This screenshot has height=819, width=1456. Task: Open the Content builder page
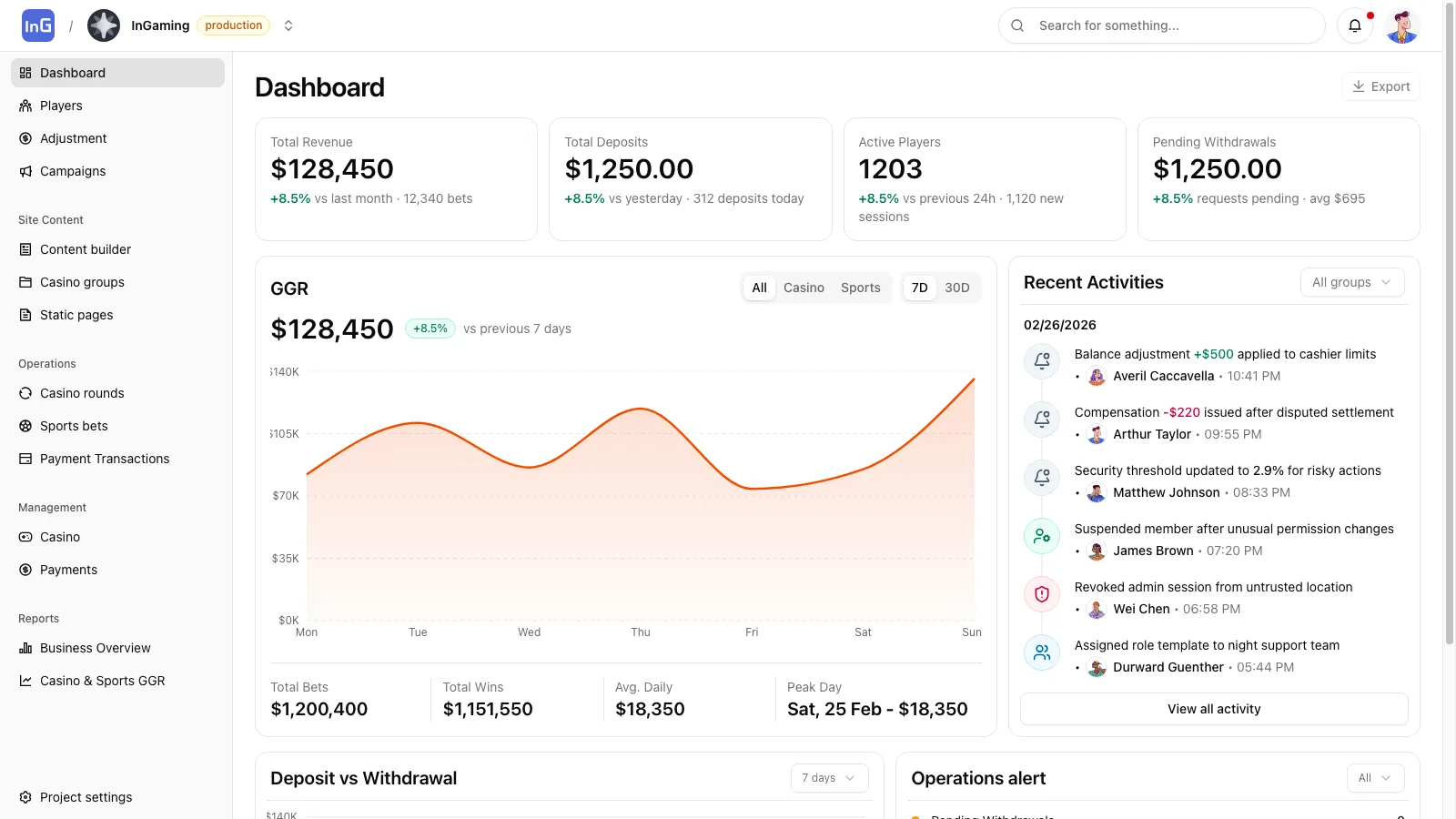pos(86,249)
